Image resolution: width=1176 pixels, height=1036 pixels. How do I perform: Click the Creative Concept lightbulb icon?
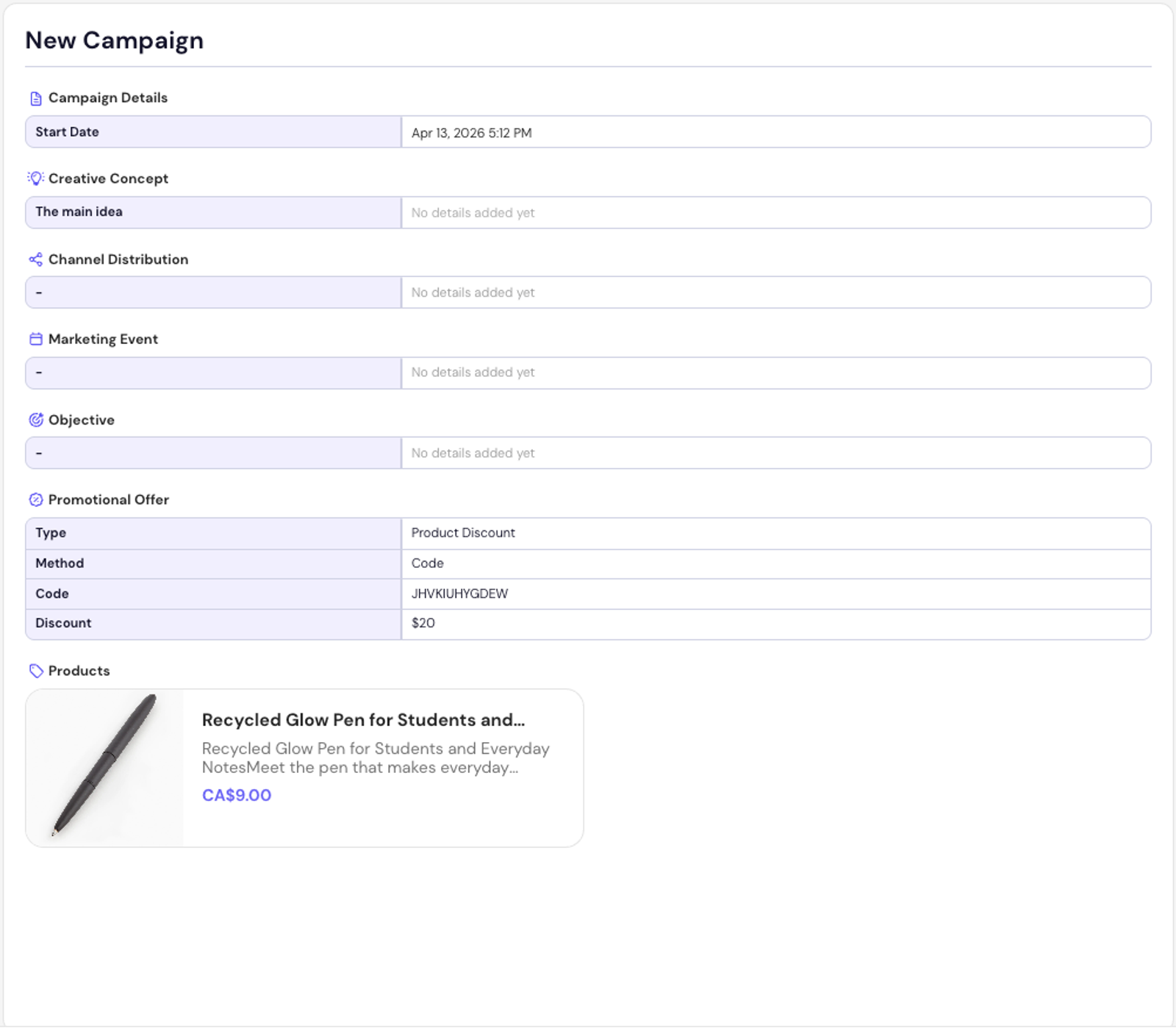(35, 179)
